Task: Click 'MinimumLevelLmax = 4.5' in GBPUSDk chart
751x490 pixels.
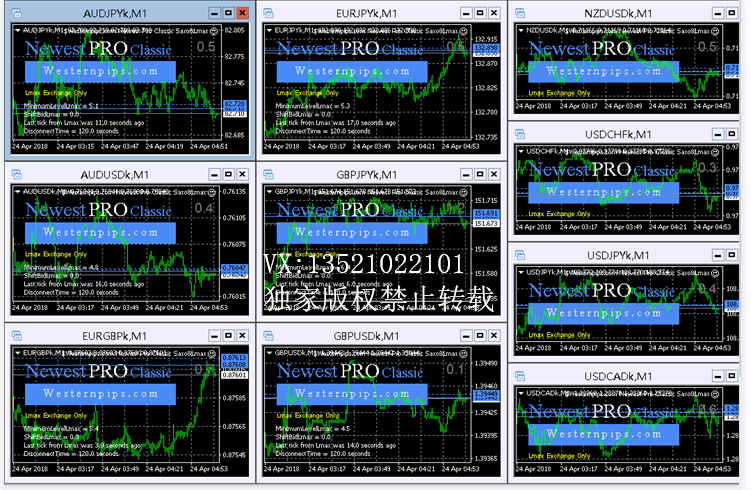Action: (313, 429)
